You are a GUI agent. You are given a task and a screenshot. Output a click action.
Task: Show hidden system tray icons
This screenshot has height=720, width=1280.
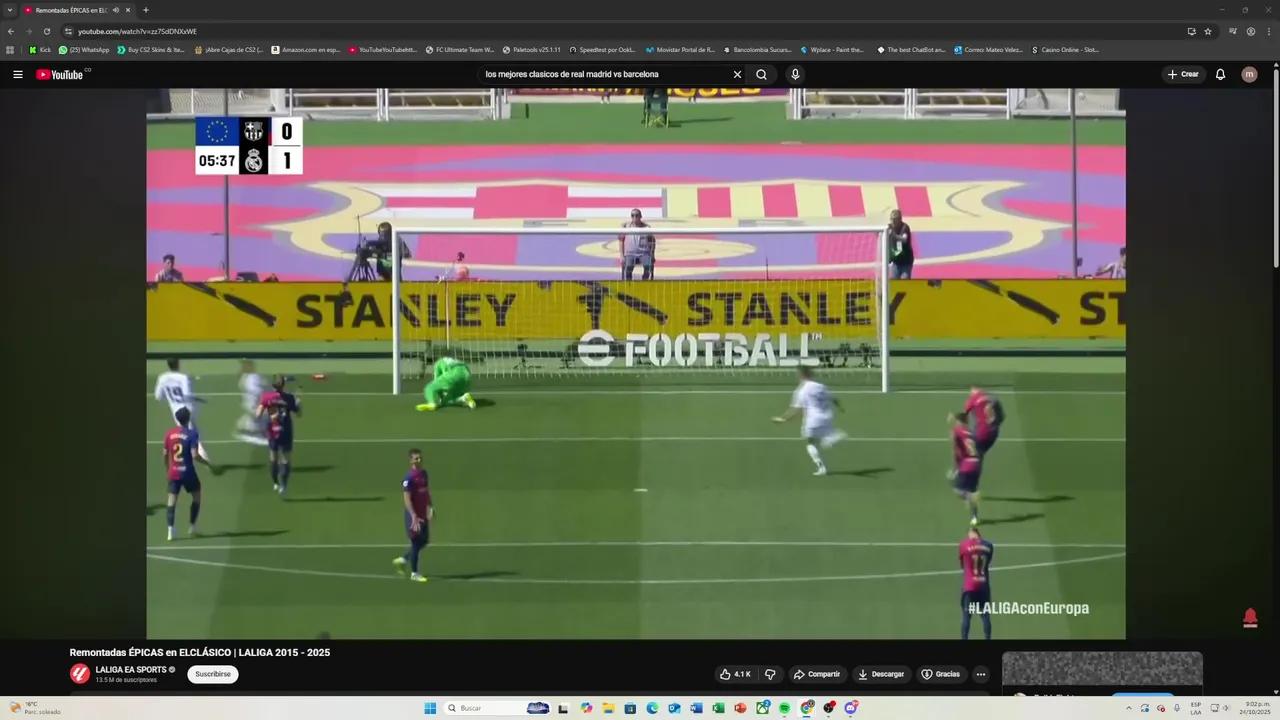1129,708
